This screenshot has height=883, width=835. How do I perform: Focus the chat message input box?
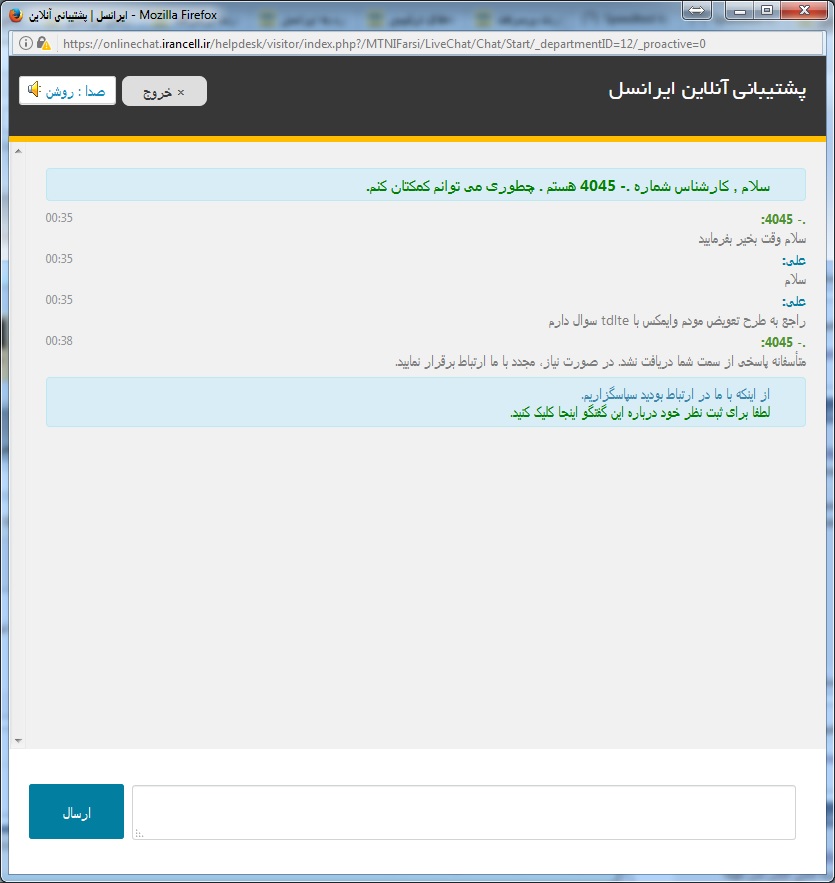point(464,813)
